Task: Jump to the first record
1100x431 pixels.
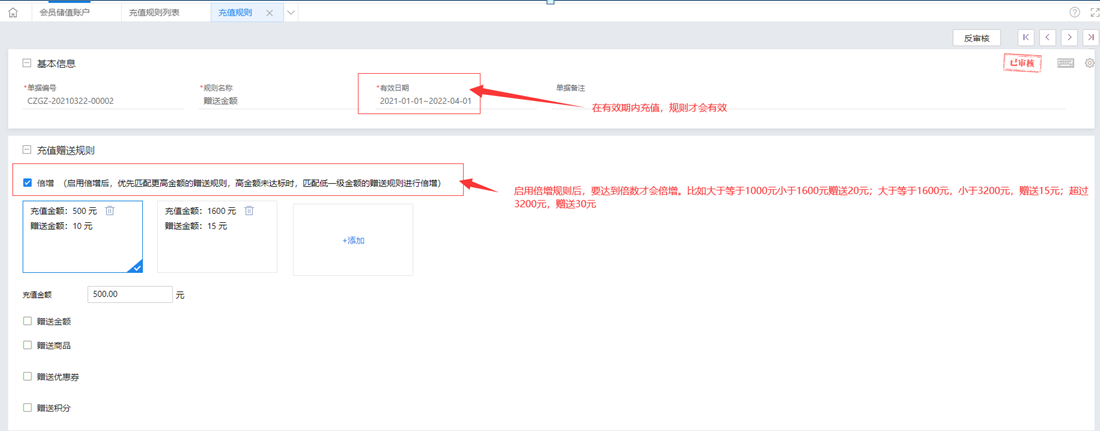Action: 1026,38
